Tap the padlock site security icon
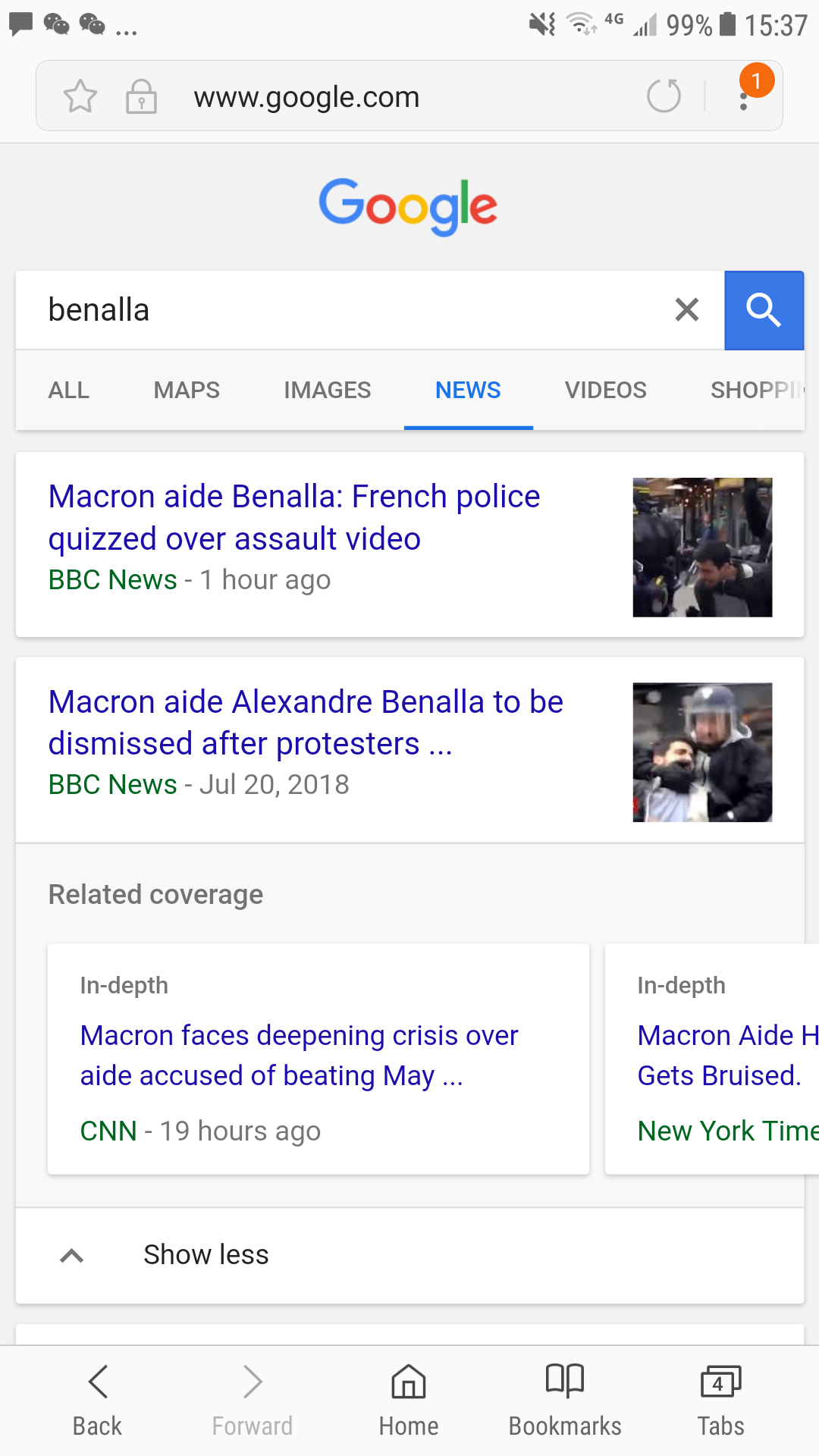819x1456 pixels. pyautogui.click(x=141, y=96)
